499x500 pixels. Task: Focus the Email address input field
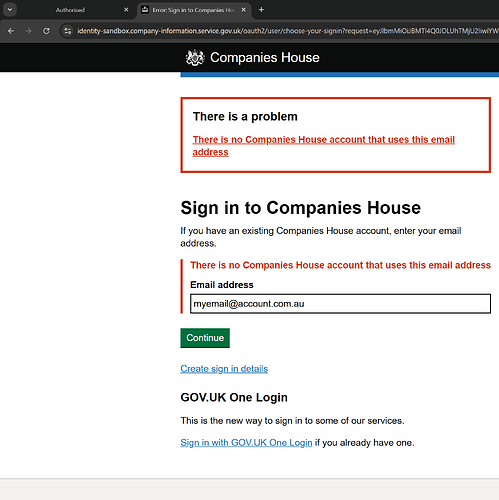coord(340,304)
